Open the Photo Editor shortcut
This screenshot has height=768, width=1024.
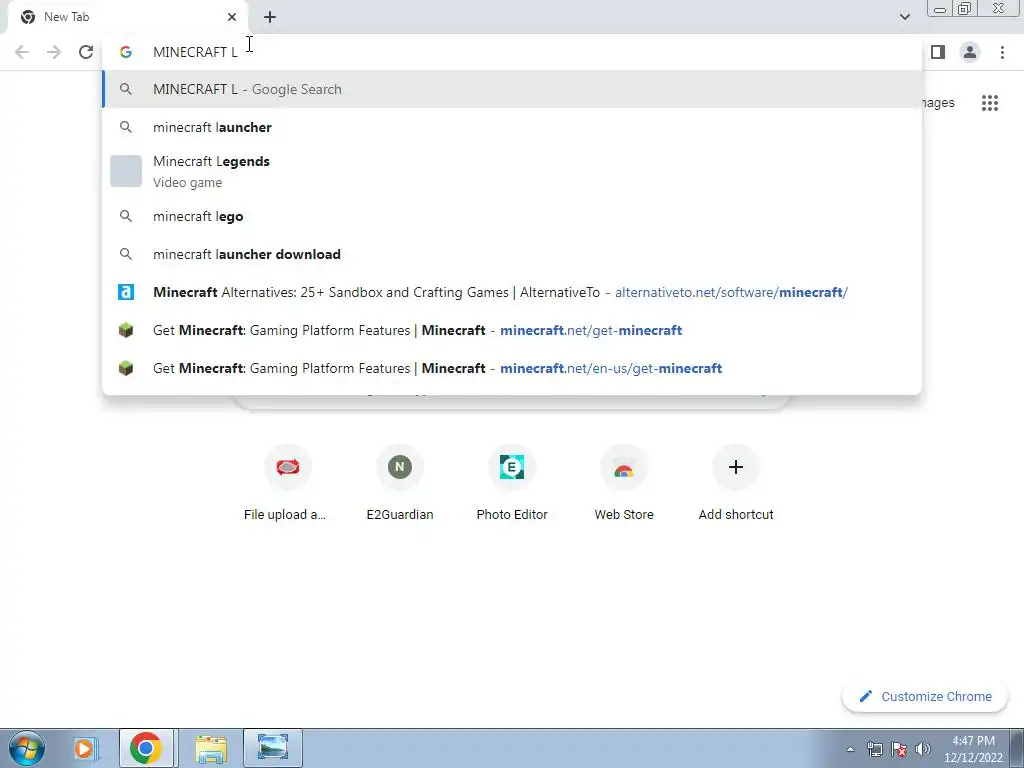click(x=512, y=483)
